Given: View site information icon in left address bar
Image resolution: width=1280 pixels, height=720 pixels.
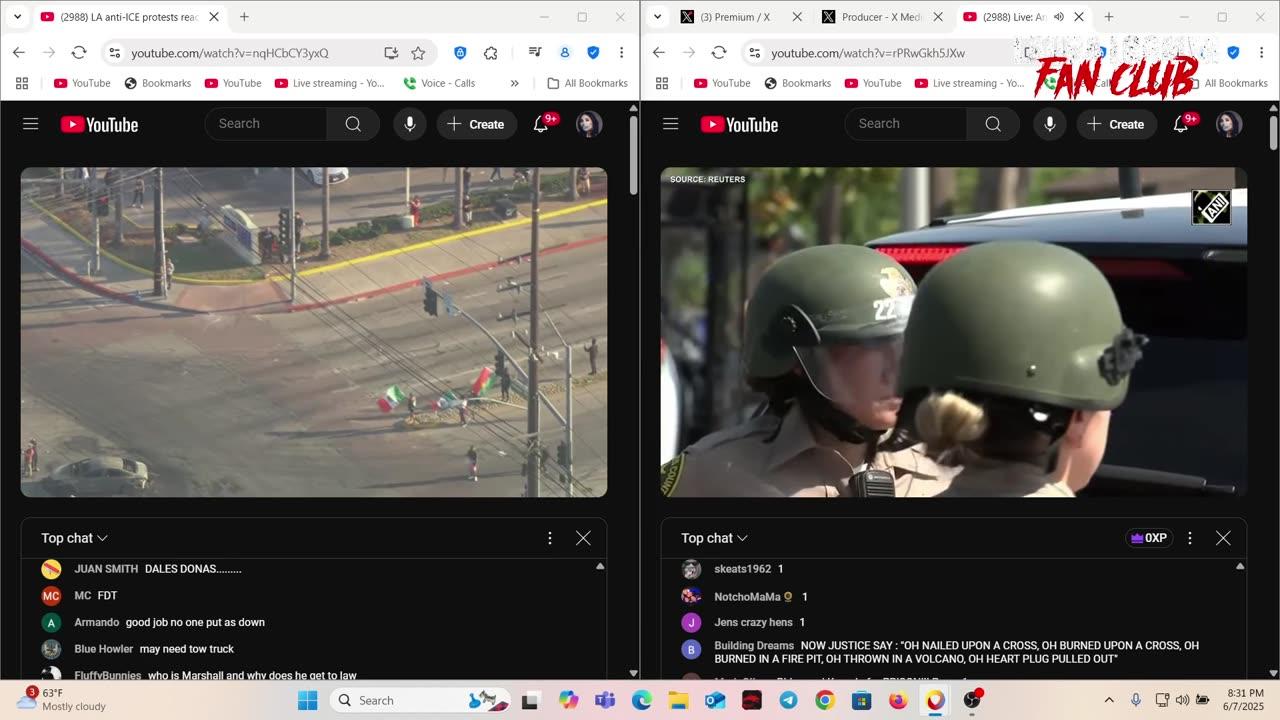Looking at the screenshot, I should pyautogui.click(x=114, y=53).
